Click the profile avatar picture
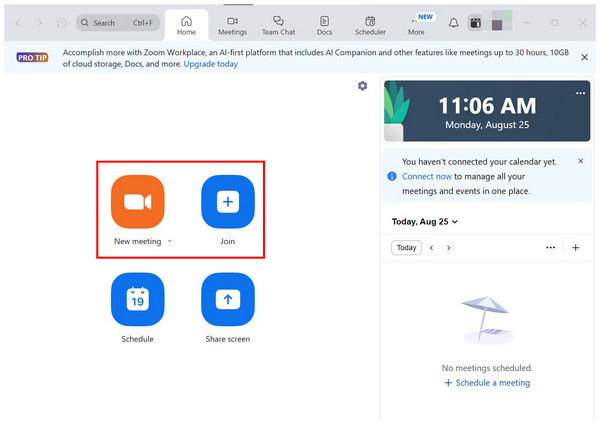 click(x=502, y=20)
